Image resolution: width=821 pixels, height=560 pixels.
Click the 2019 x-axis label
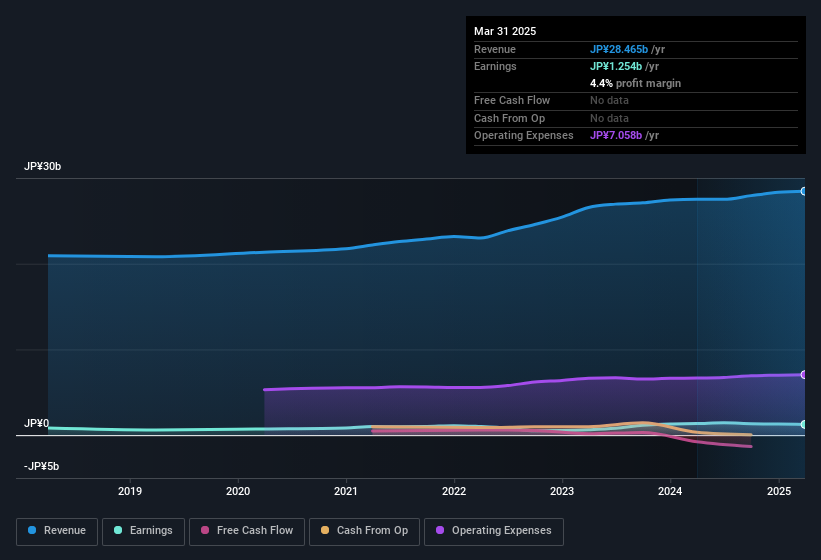[x=130, y=491]
